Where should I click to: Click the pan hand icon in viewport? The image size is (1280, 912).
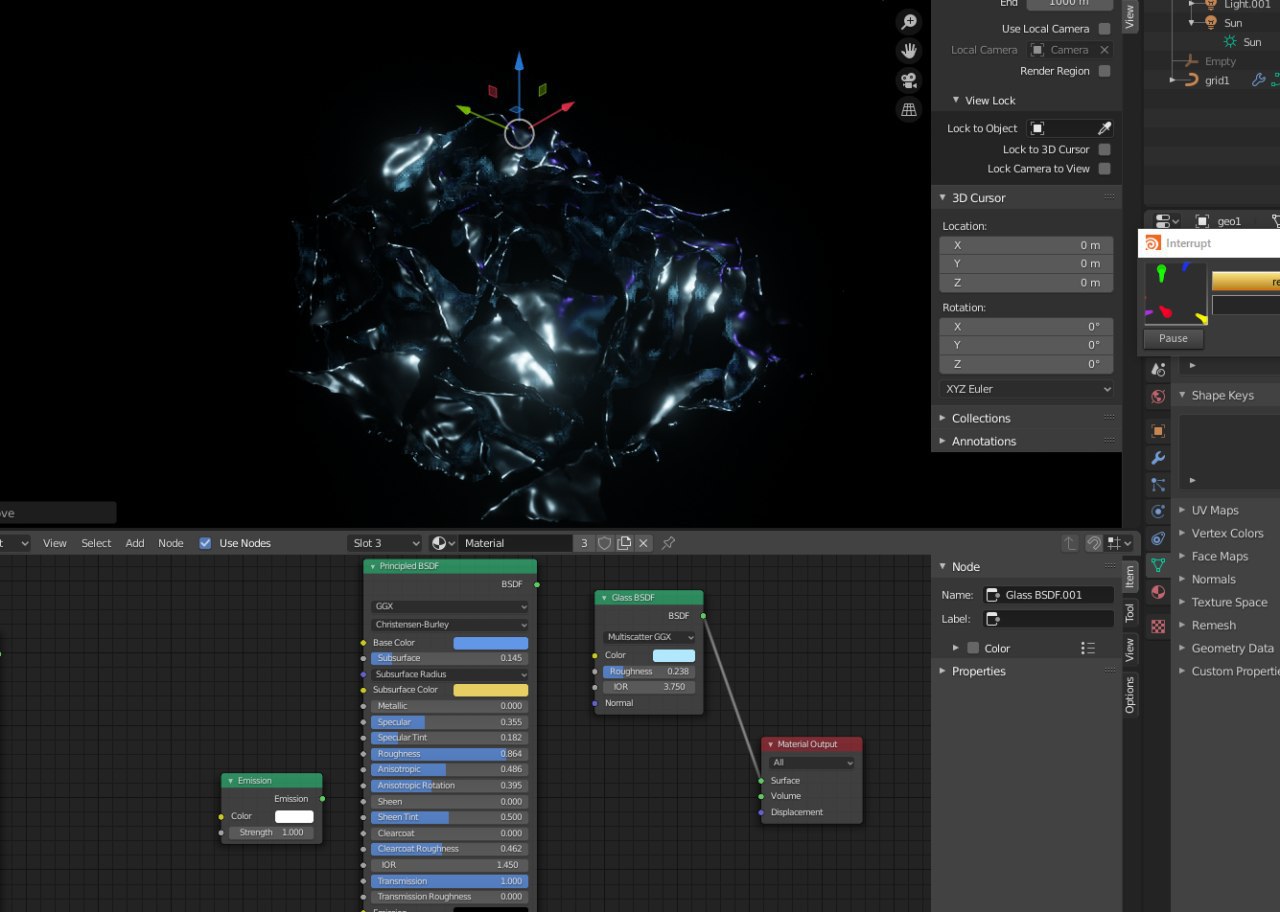[909, 50]
